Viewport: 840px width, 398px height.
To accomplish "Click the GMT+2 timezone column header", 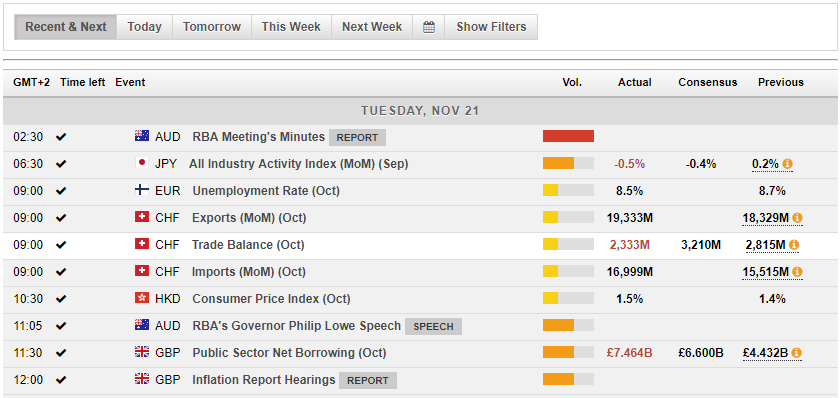I will coord(32,82).
